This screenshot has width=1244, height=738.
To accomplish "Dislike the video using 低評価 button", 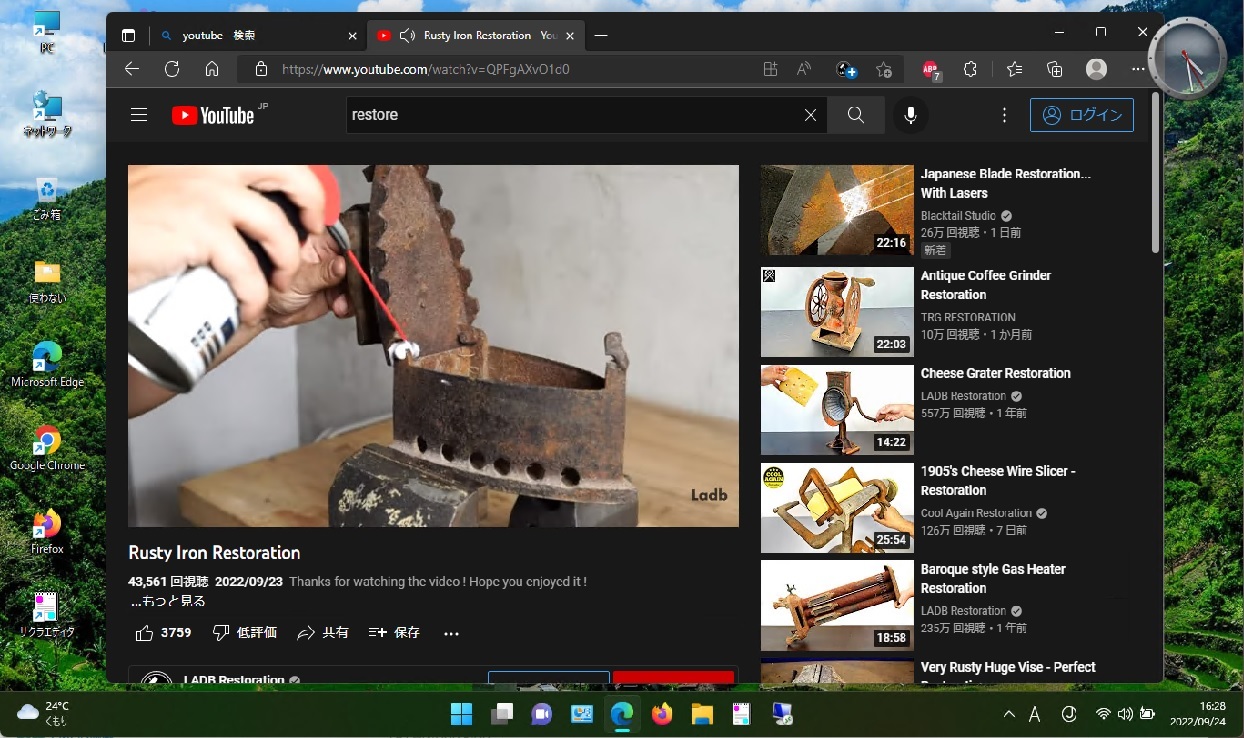I will pyautogui.click(x=245, y=633).
